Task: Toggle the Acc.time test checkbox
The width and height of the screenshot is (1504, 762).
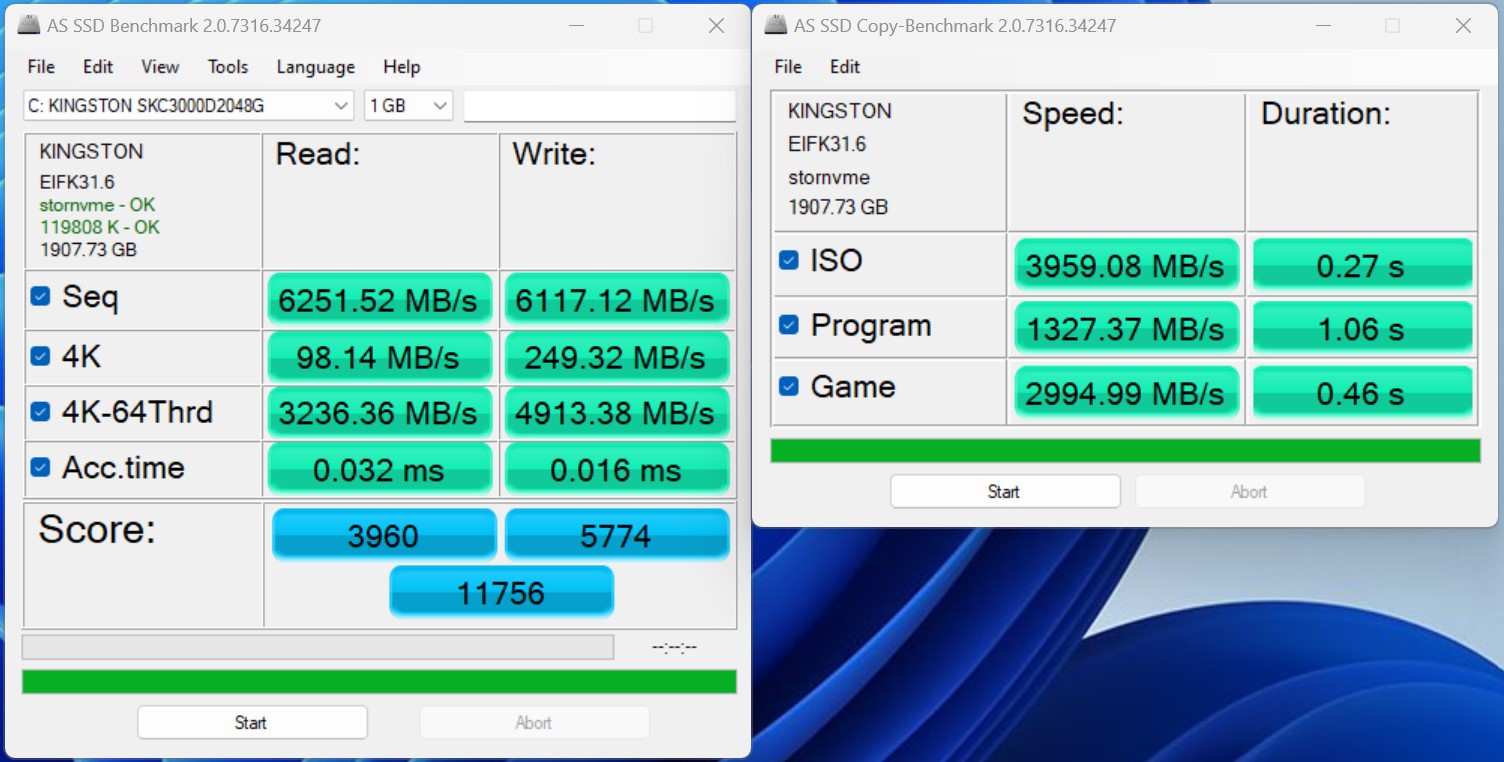Action: [40, 467]
